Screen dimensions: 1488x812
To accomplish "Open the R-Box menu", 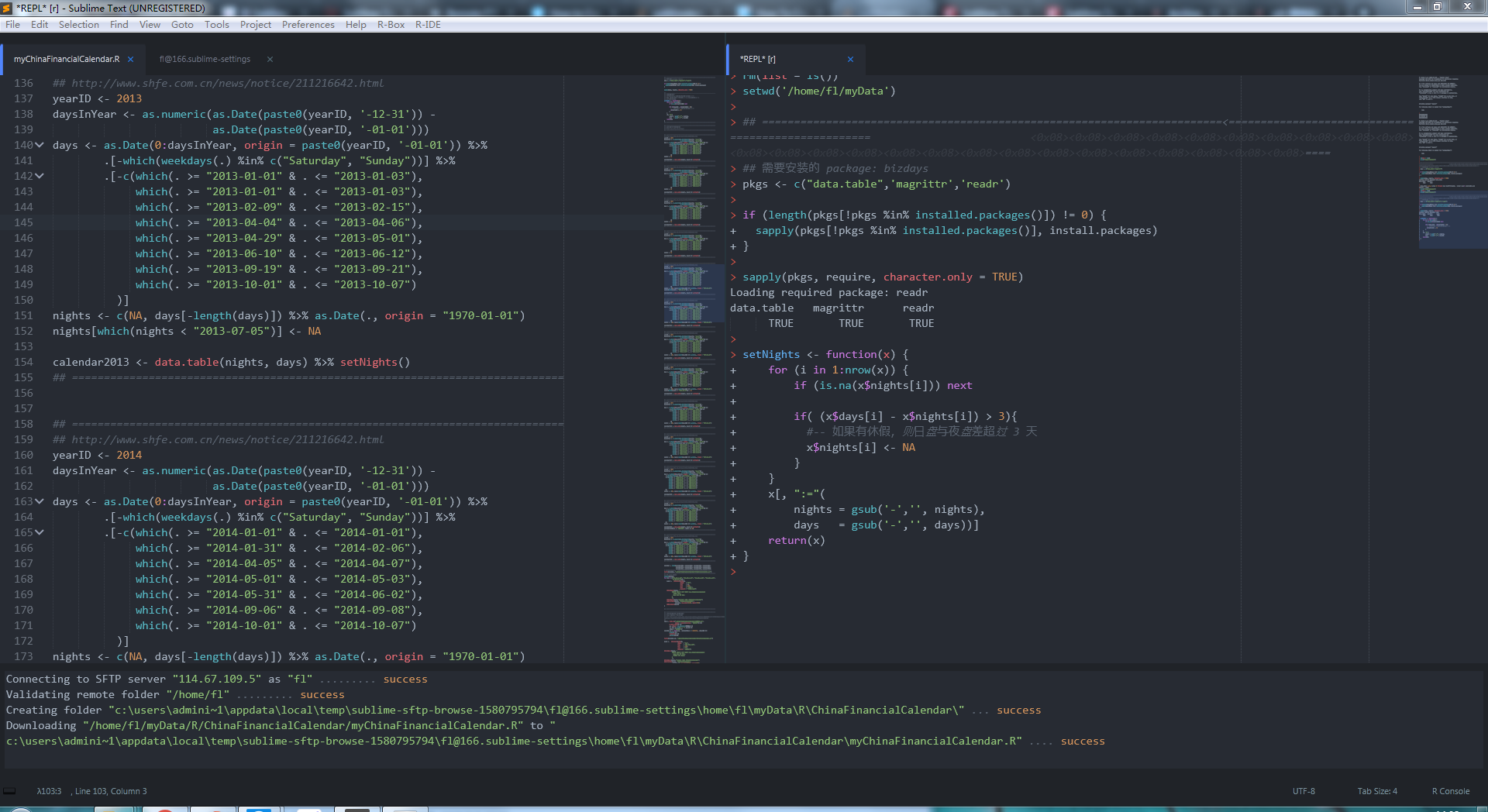I will [391, 25].
